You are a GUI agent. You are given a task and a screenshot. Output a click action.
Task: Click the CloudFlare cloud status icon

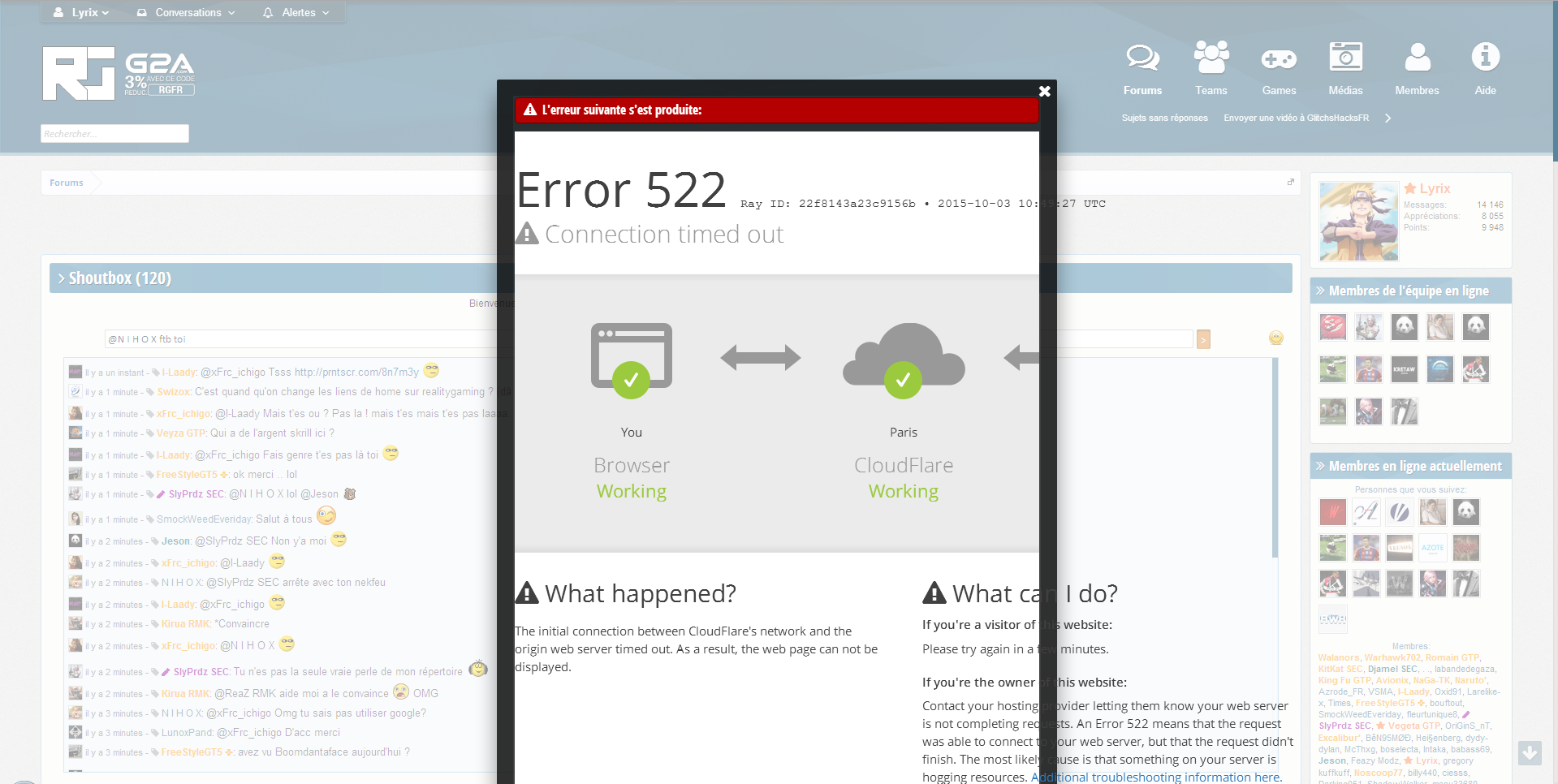click(x=904, y=360)
